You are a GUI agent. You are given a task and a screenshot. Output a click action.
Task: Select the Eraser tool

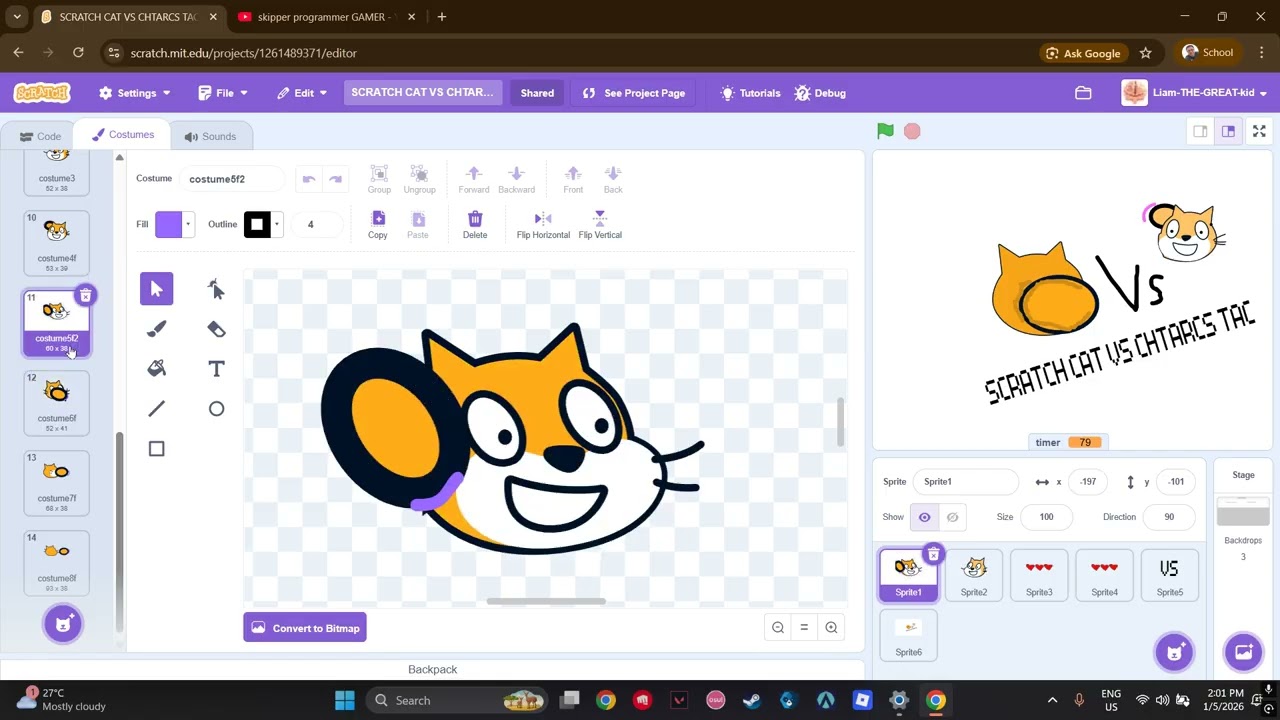click(216, 329)
